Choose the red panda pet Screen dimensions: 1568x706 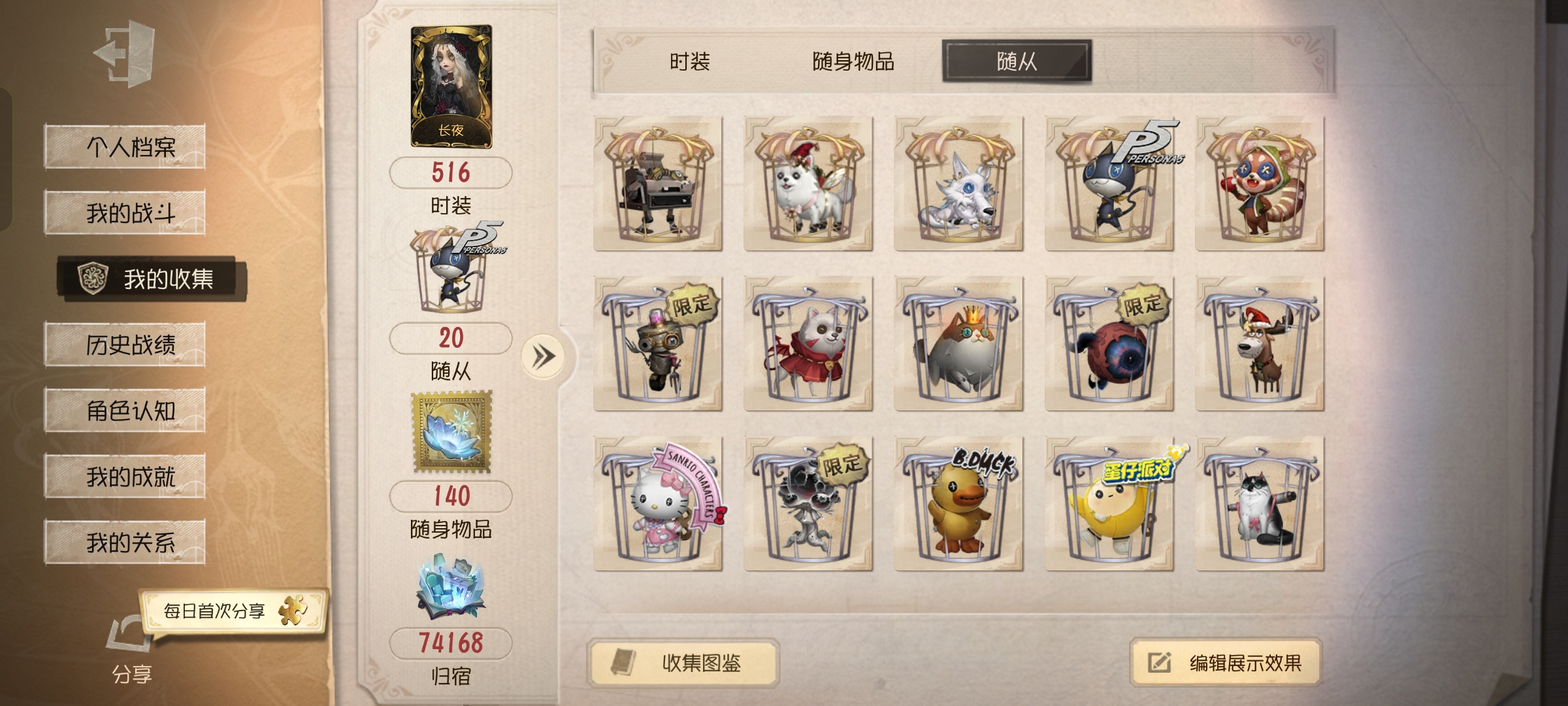pos(1260,184)
